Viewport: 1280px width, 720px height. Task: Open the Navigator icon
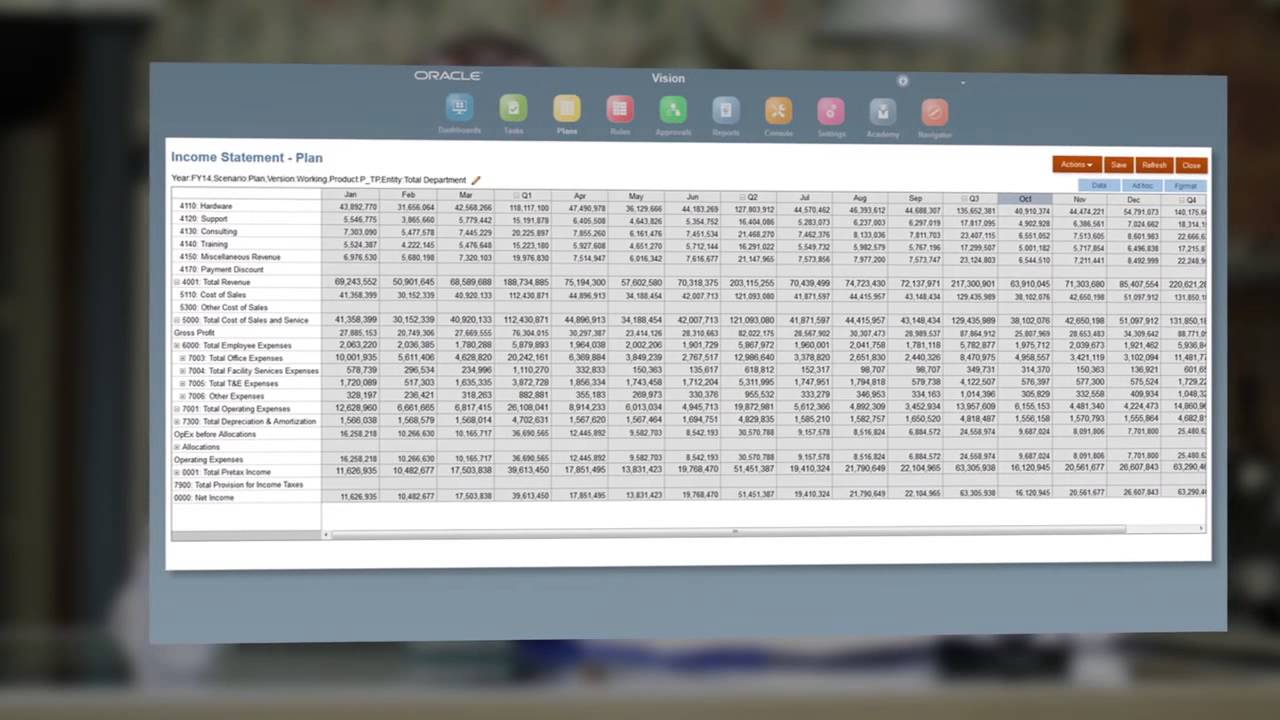[935, 112]
